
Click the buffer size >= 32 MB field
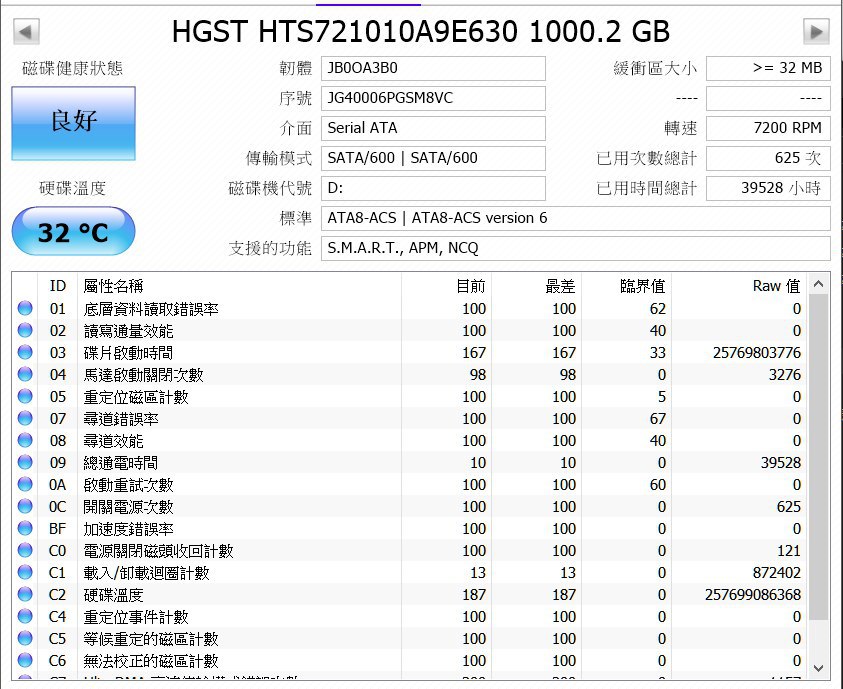coord(768,68)
